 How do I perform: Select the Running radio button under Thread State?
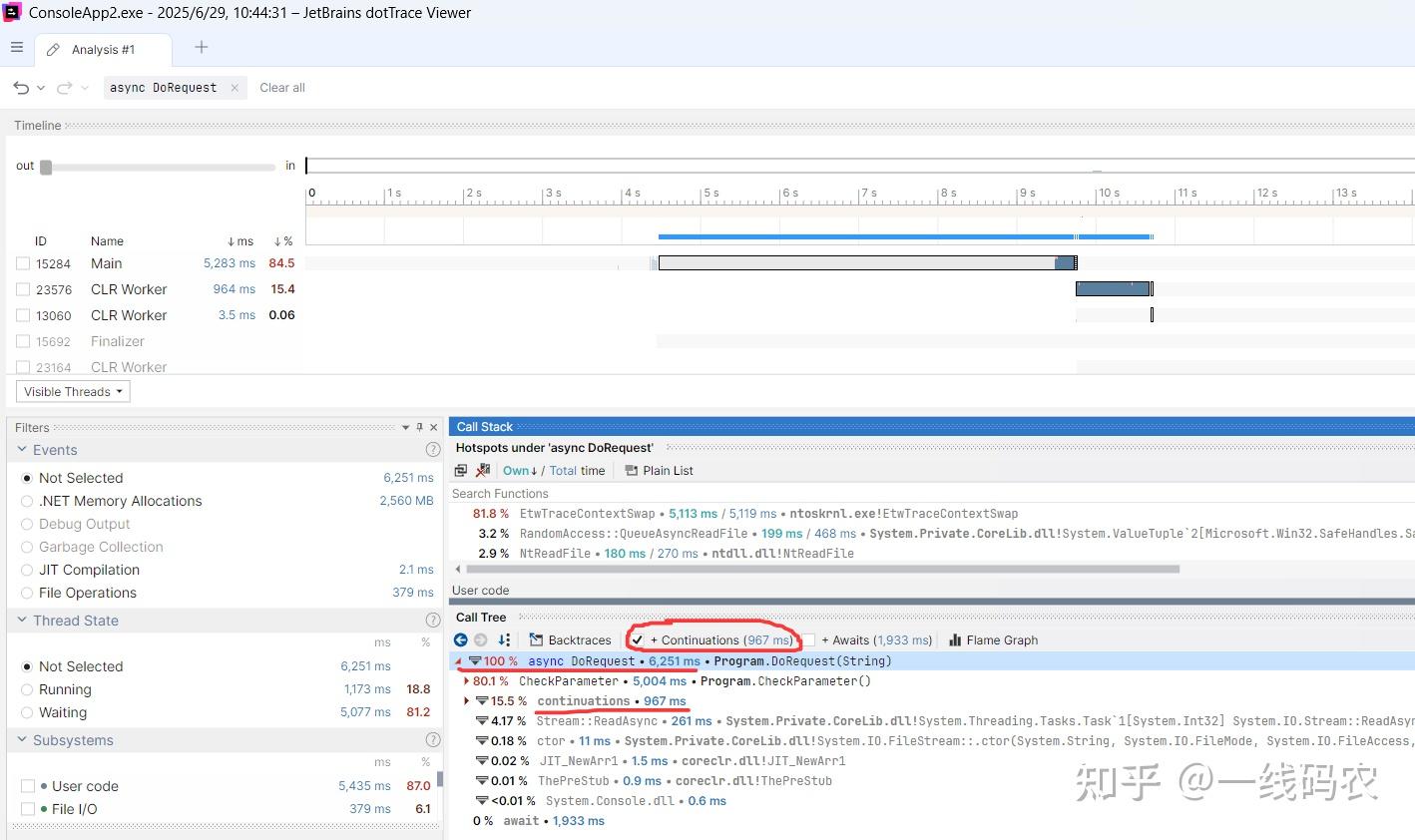29,689
